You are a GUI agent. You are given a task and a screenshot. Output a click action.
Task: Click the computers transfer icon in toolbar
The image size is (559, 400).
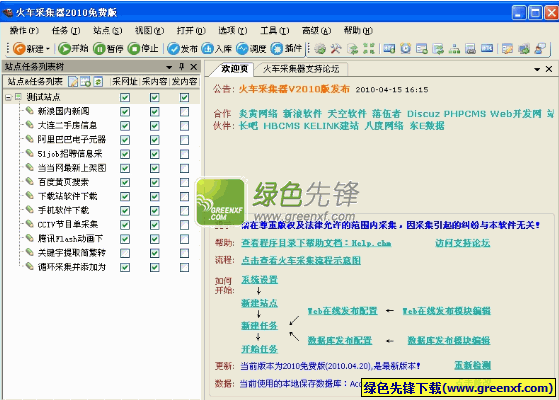(524, 48)
